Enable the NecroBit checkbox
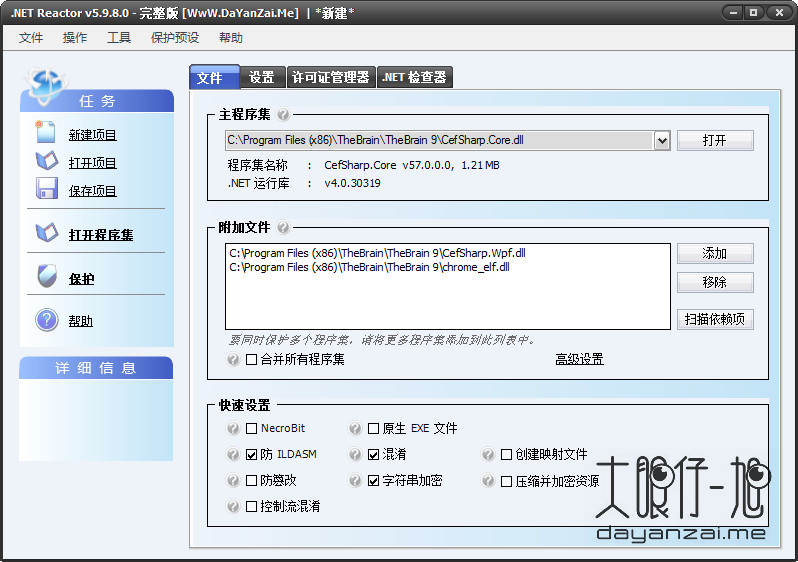Image resolution: width=798 pixels, height=562 pixels. pos(251,428)
